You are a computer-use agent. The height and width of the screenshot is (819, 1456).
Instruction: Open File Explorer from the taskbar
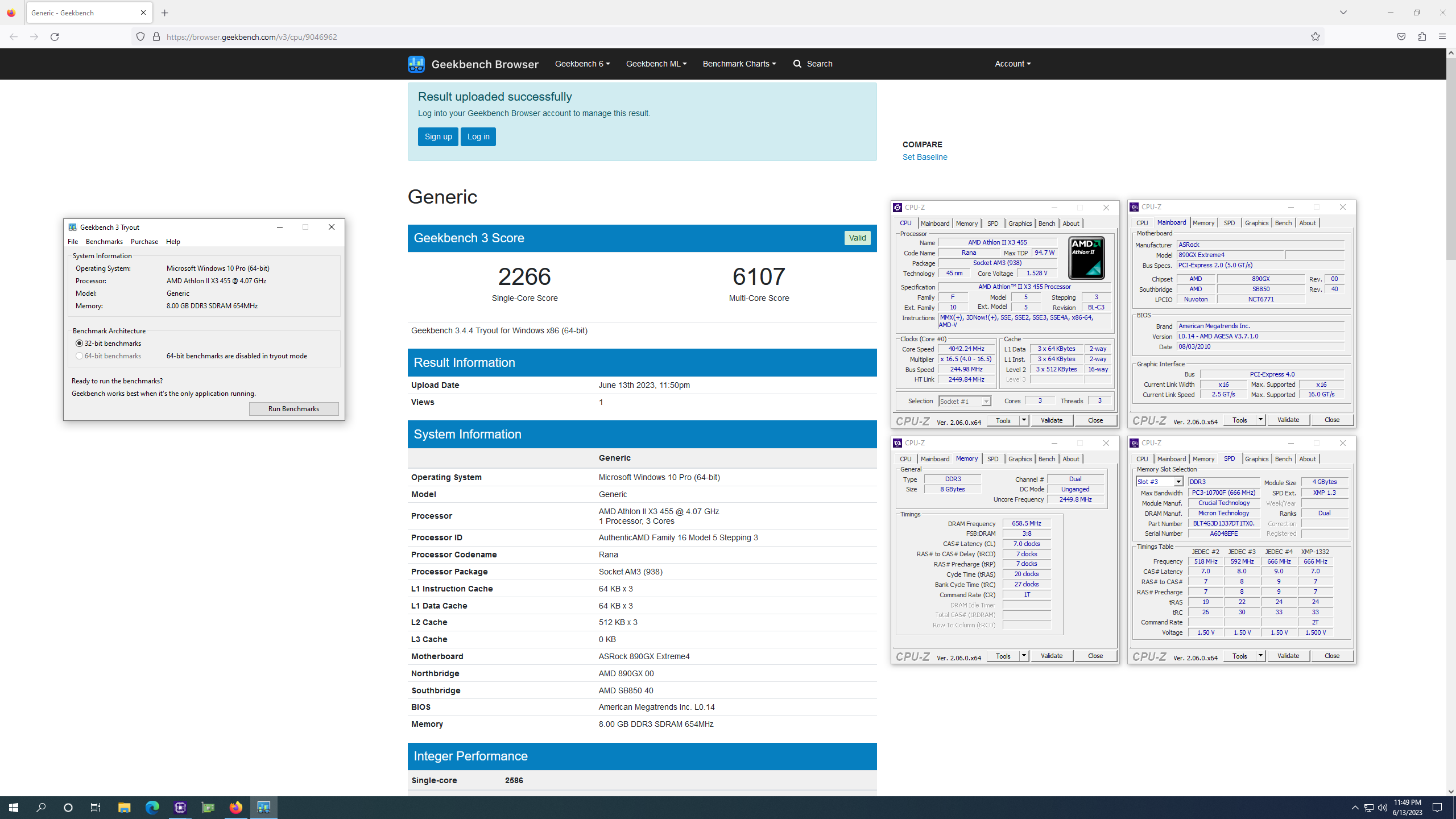[x=124, y=808]
